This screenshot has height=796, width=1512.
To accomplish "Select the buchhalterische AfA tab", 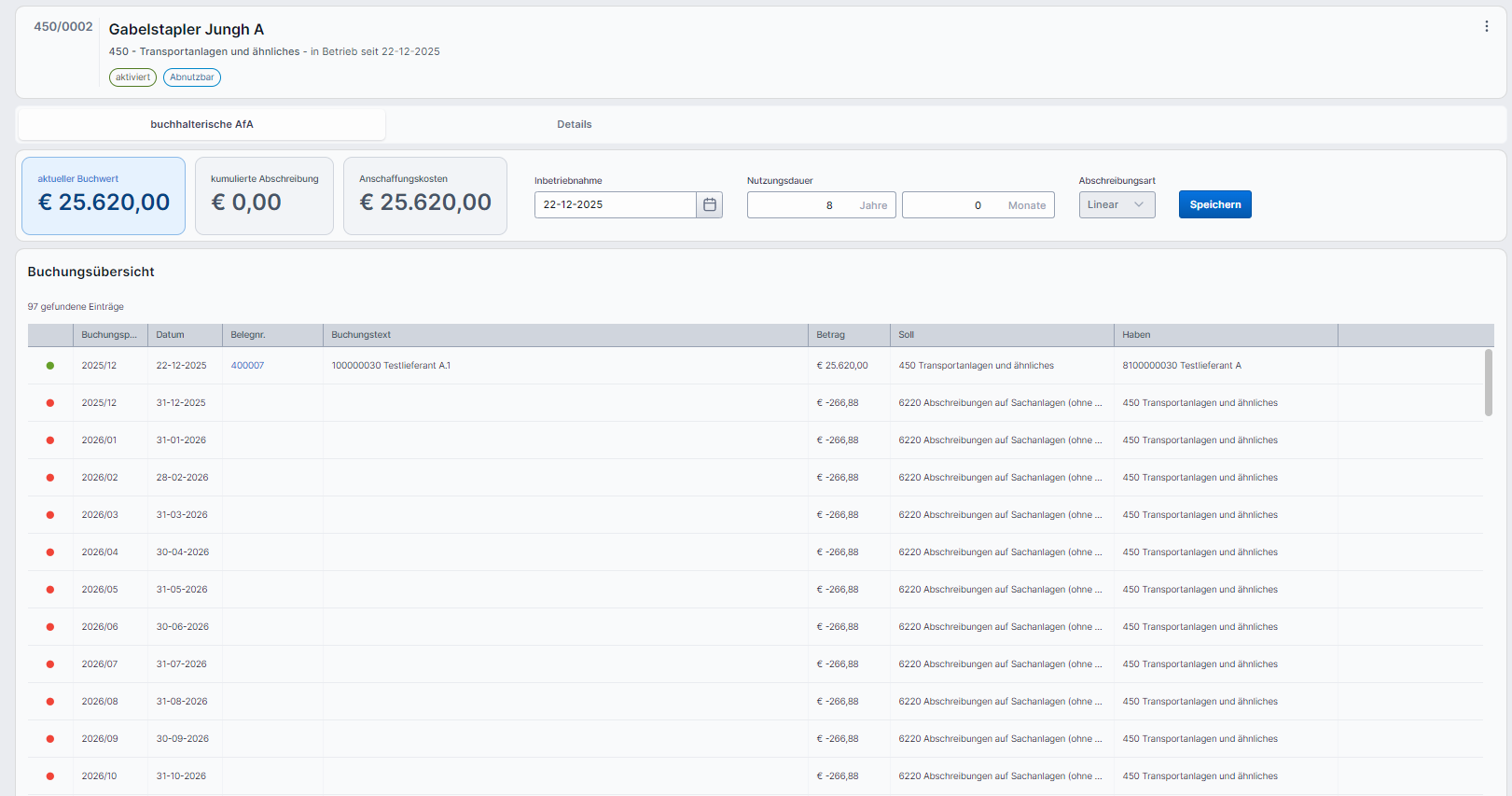I will (x=201, y=124).
